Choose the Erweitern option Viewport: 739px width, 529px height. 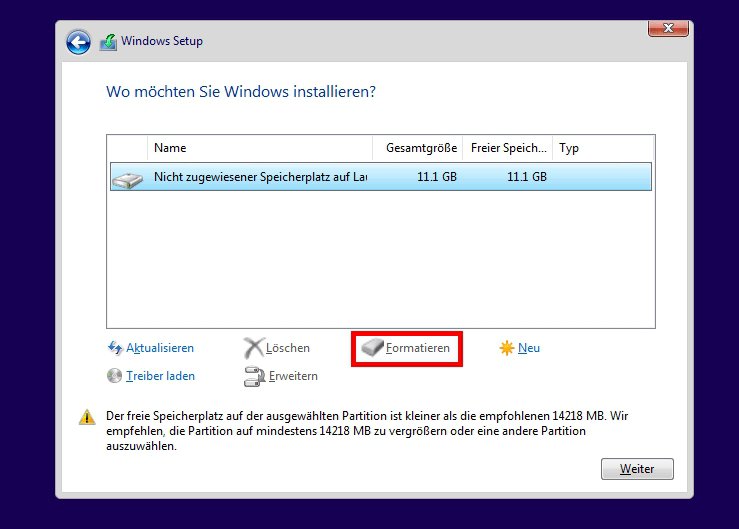click(293, 376)
